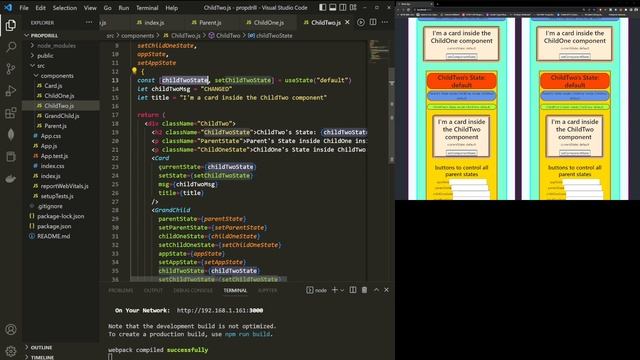Expand the node_modules folder

pos(53,46)
